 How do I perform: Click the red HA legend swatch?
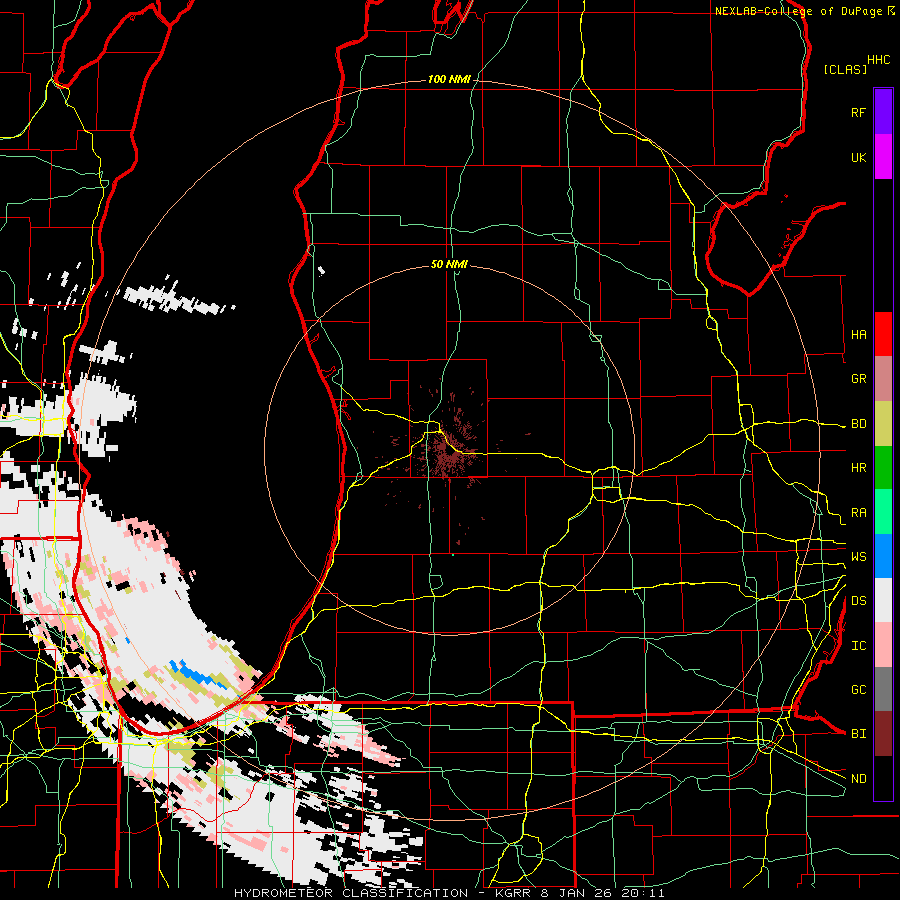883,334
